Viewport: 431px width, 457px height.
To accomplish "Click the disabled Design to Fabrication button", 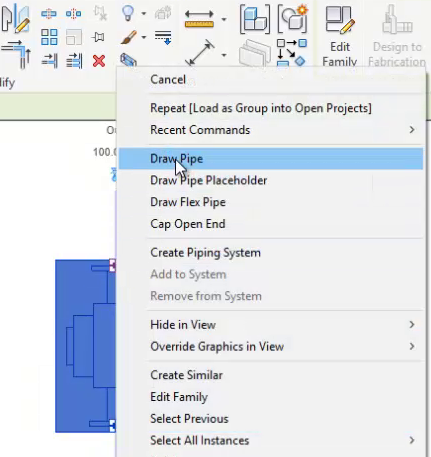I will pyautogui.click(x=397, y=36).
